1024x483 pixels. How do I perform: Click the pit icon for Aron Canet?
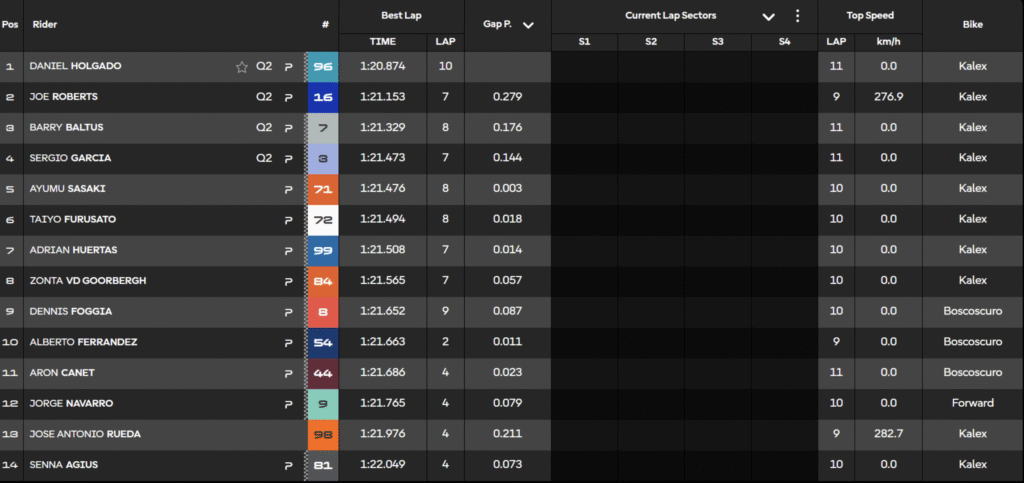pyautogui.click(x=289, y=373)
